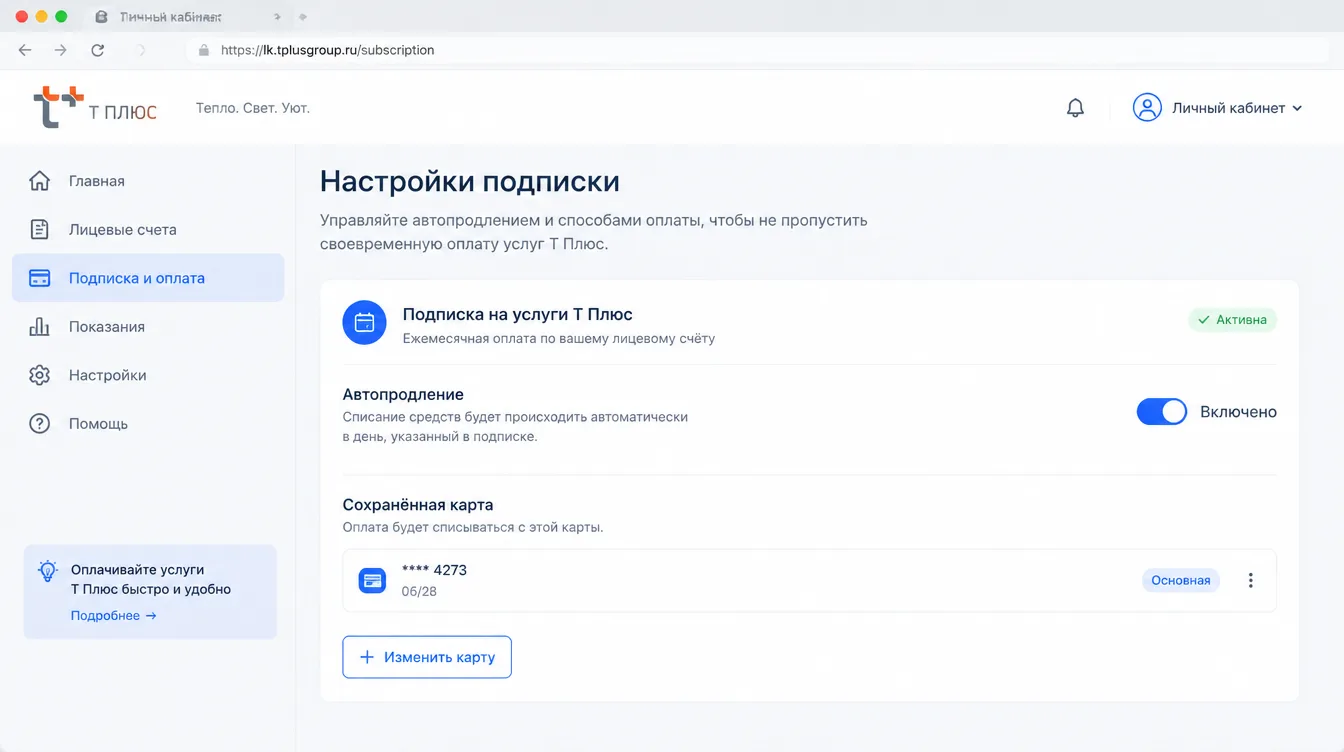Click the Сохранённая карта heading
Viewport: 1344px width, 752px height.
(x=418, y=505)
